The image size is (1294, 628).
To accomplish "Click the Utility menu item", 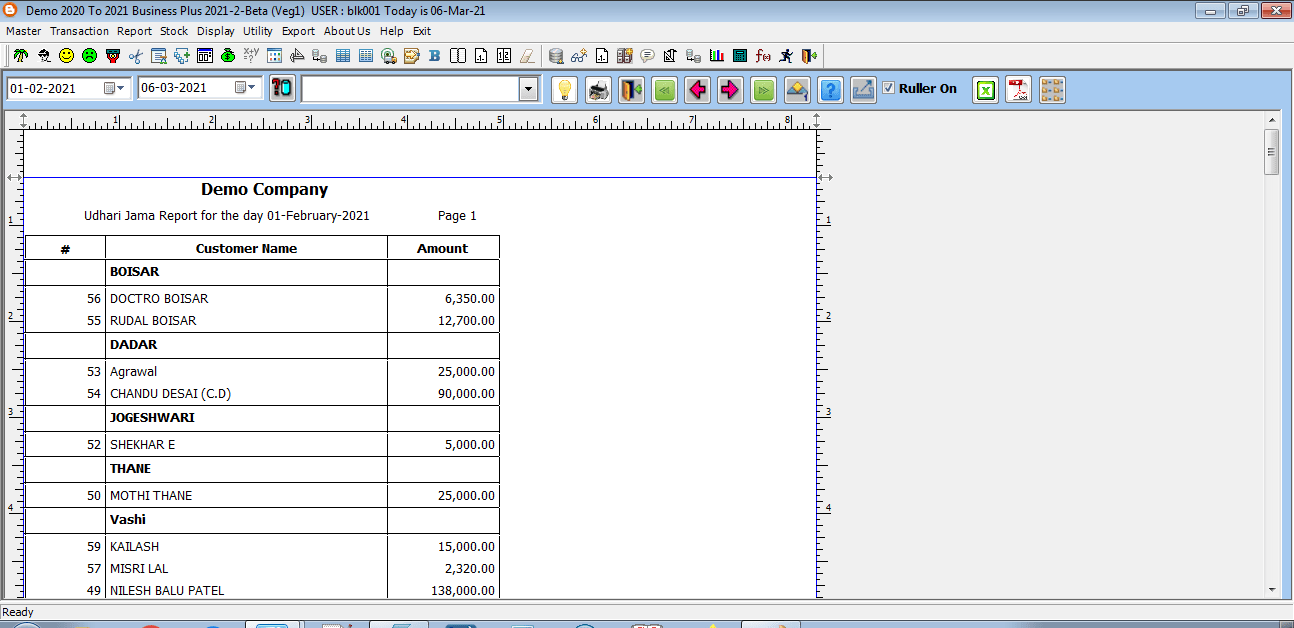I will tap(257, 31).
